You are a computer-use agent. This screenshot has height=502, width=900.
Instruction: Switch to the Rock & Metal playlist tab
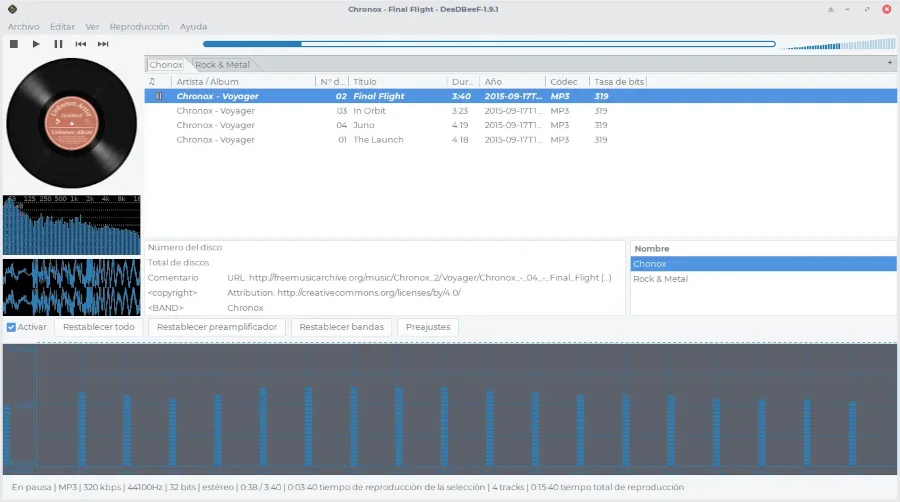click(222, 65)
